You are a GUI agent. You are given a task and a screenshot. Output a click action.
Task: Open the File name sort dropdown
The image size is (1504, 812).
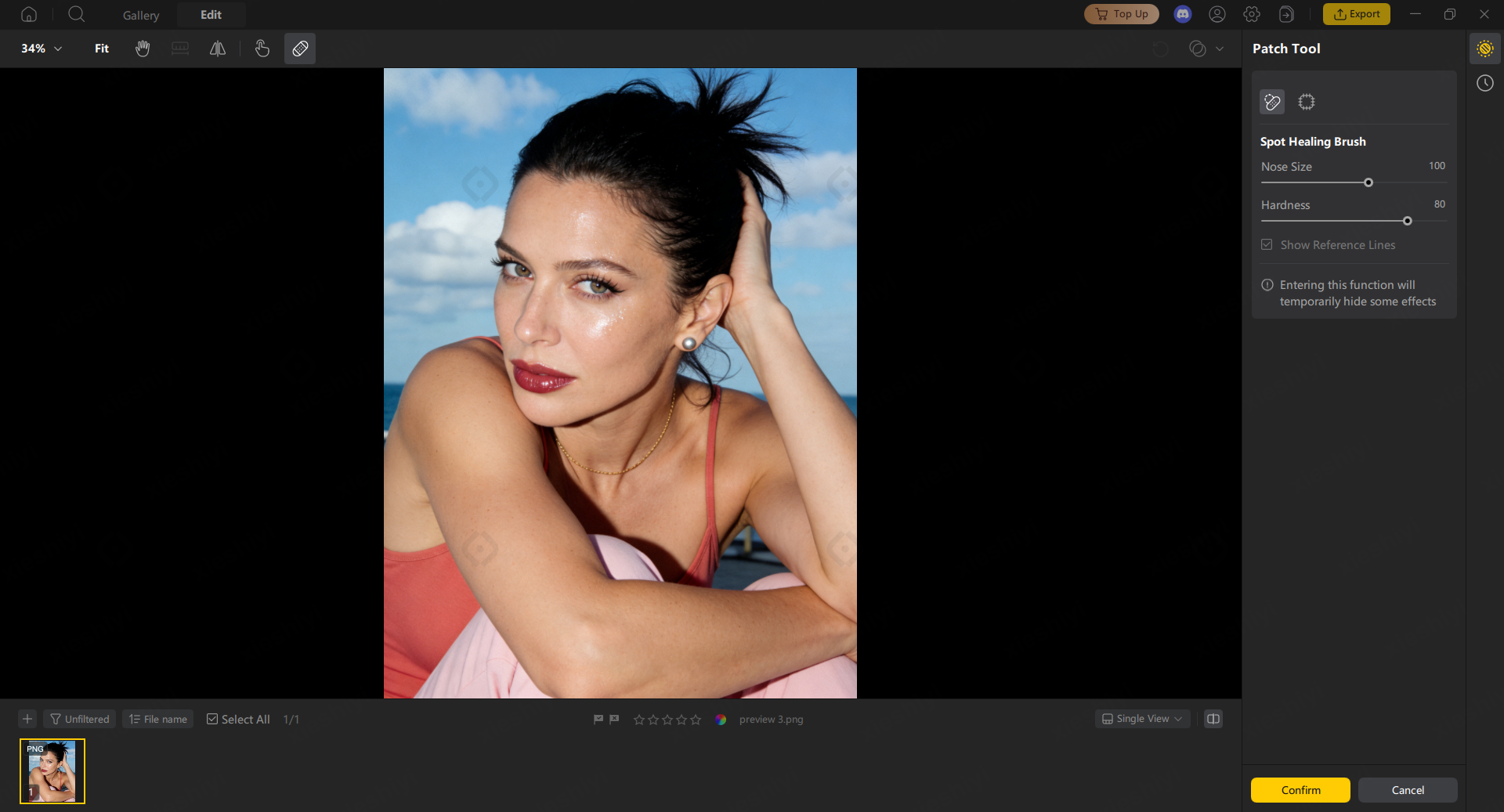[x=158, y=719]
